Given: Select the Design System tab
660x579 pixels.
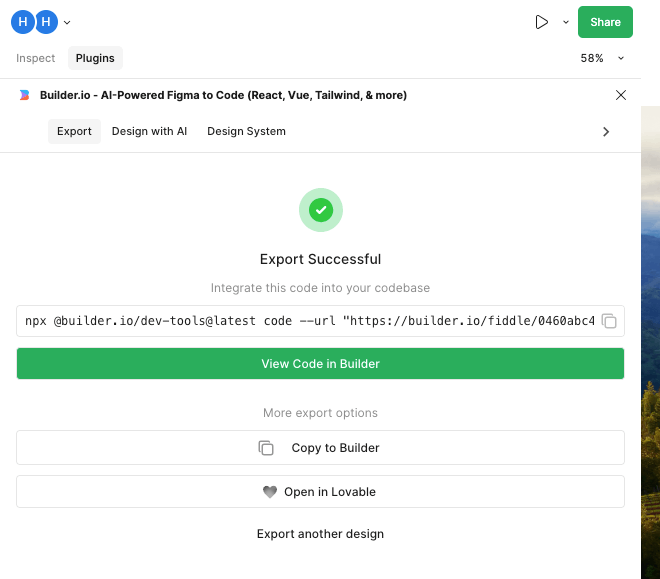Looking at the screenshot, I should tap(246, 131).
